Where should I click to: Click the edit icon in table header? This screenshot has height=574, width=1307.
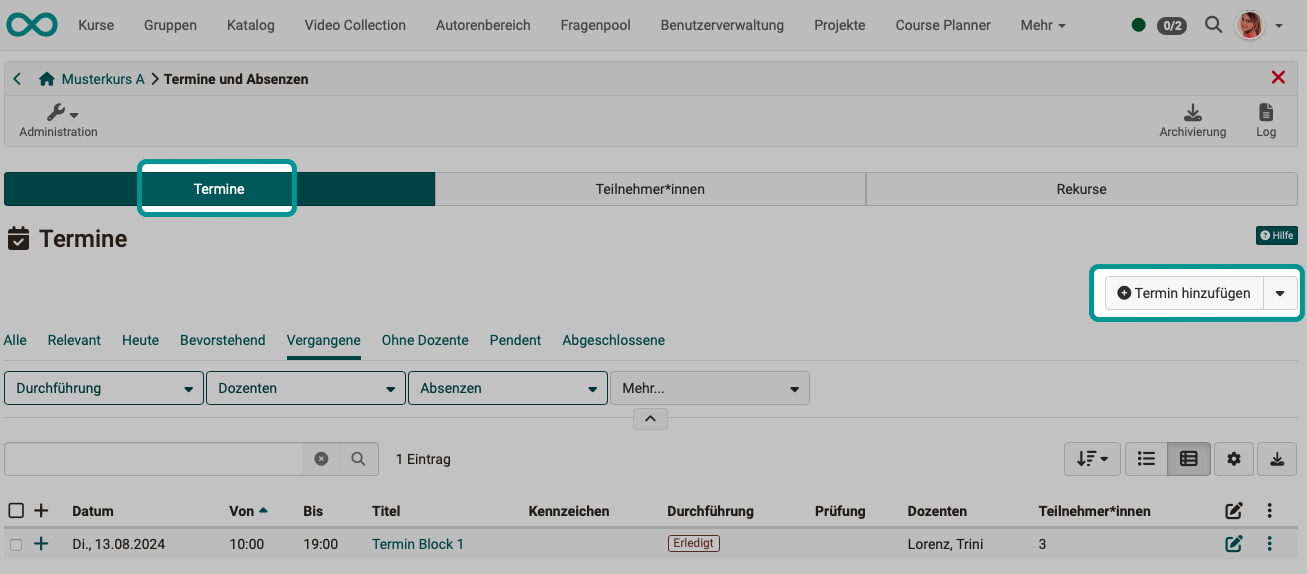coord(1234,511)
